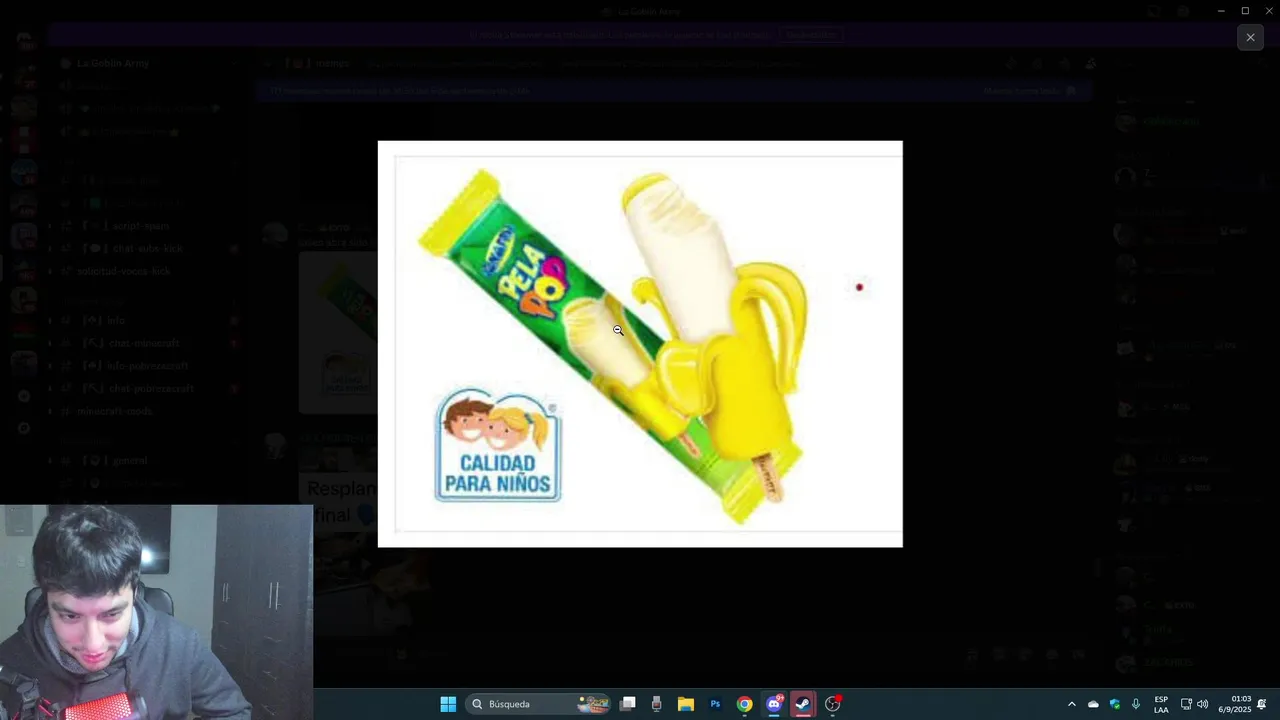Open Google Chrome from the taskbar
Image resolution: width=1280 pixels, height=720 pixels.
click(x=744, y=704)
